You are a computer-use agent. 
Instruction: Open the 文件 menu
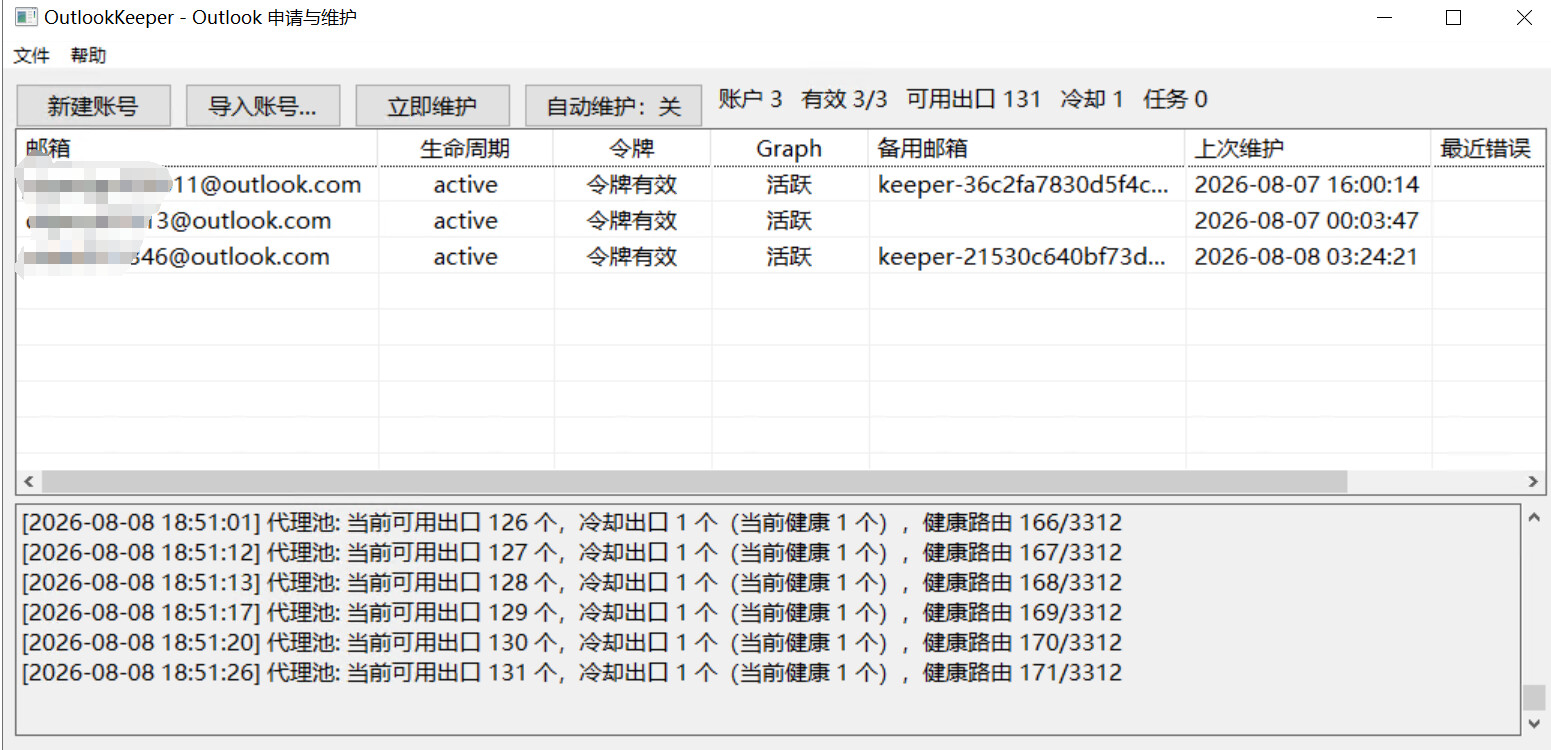[31, 55]
